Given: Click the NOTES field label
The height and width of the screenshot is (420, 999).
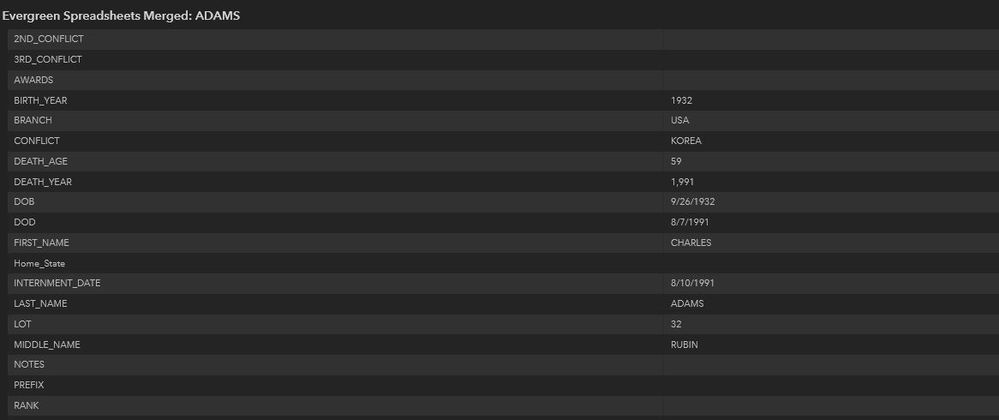Looking at the screenshot, I should (29, 364).
